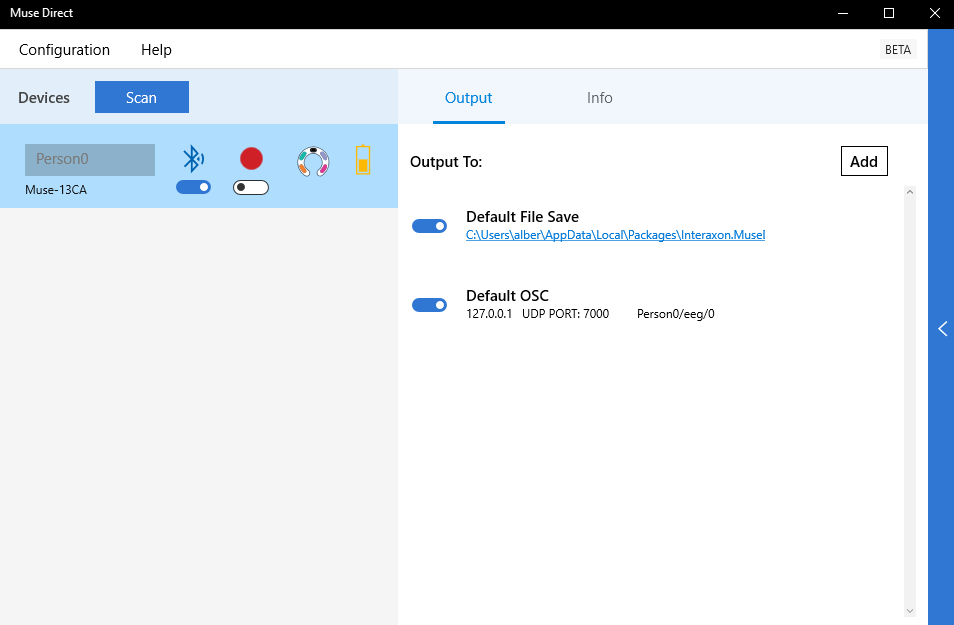Screen dimensions: 954x625
Task: Toggle the Bluetooth connection switch off
Action: (193, 187)
